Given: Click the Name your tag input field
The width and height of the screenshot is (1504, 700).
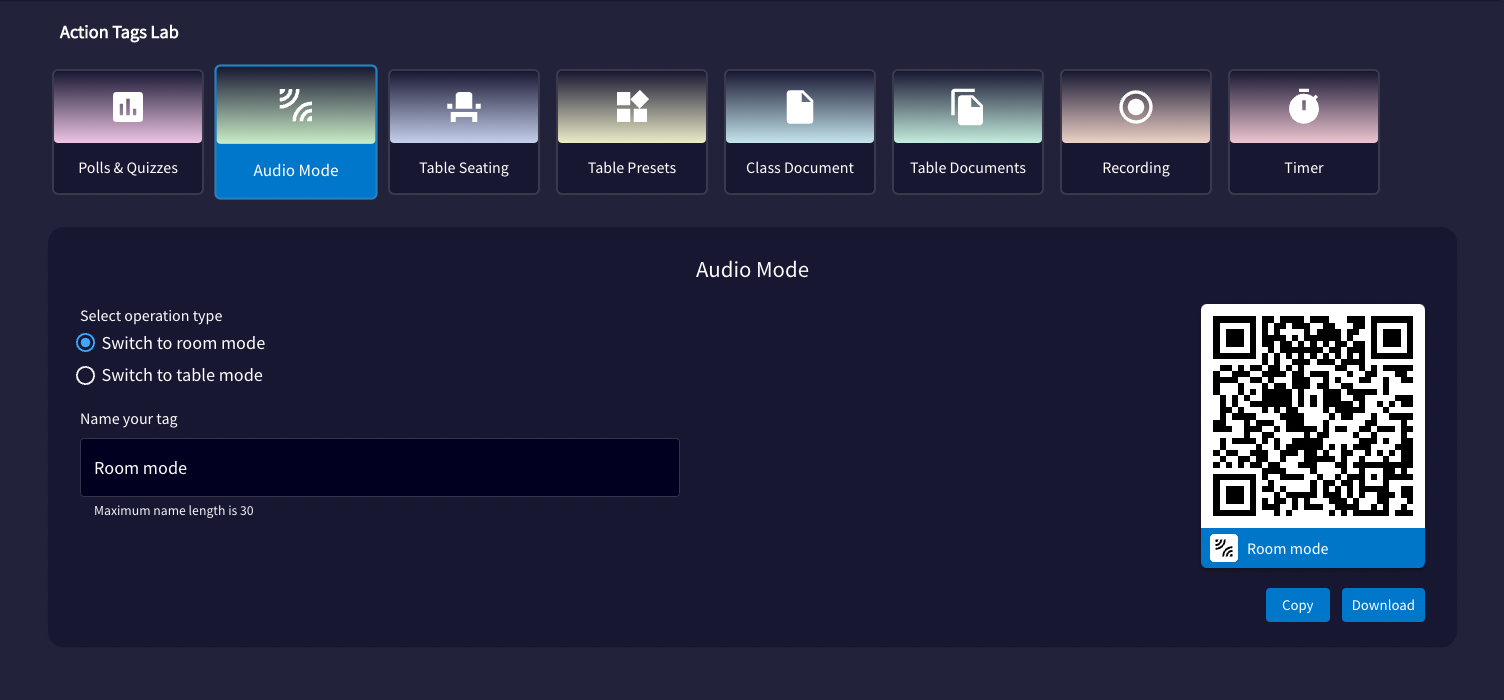Looking at the screenshot, I should click(x=380, y=467).
